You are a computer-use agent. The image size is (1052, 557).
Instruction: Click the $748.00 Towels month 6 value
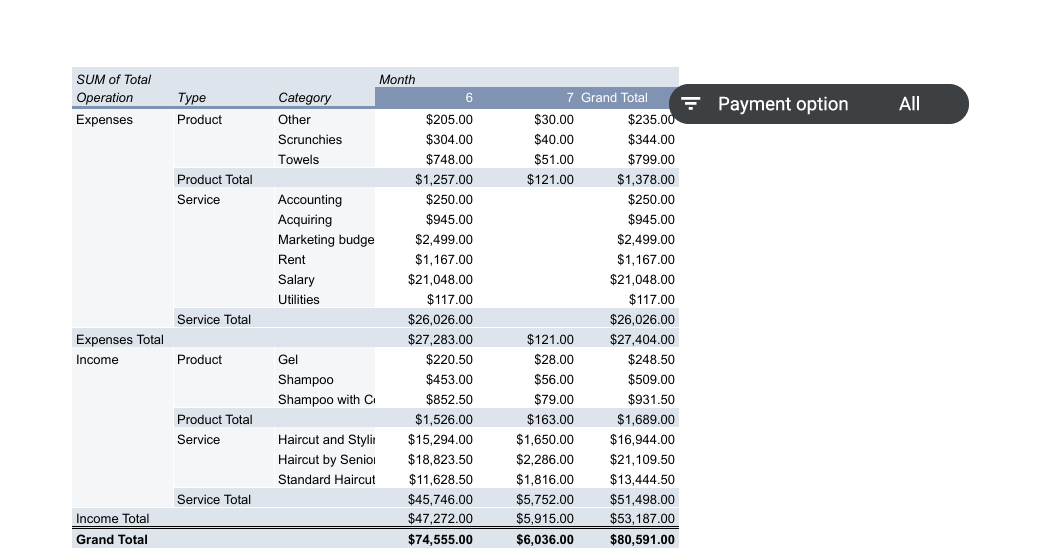click(x=449, y=160)
